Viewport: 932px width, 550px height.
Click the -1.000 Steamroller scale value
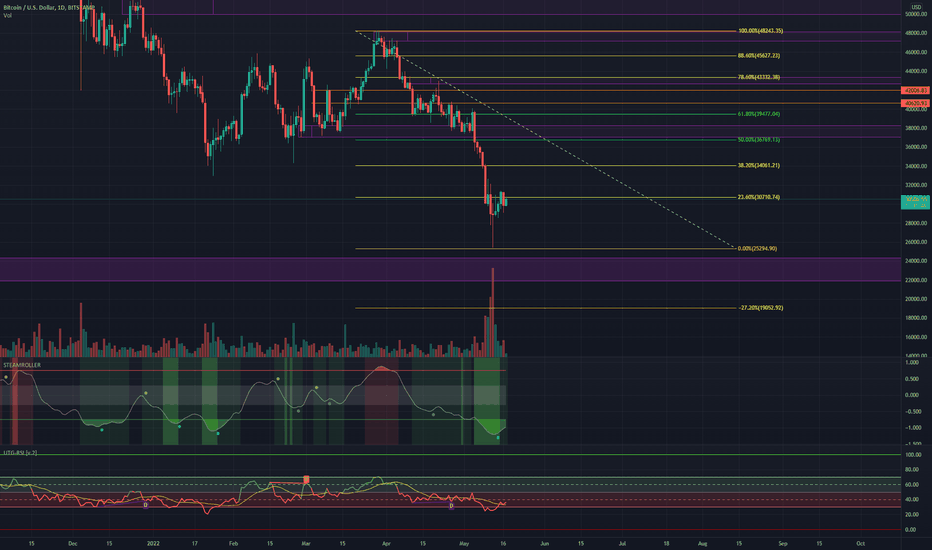(913, 428)
